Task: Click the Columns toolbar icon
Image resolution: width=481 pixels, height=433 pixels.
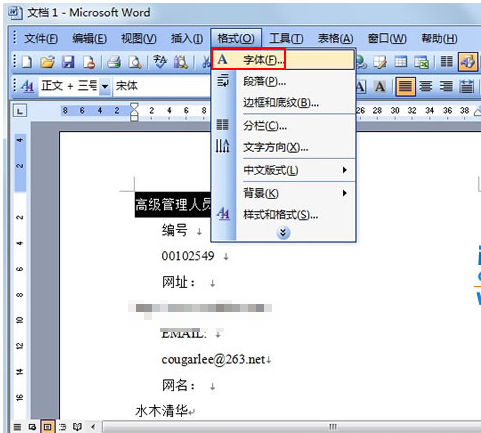Action: [x=447, y=62]
